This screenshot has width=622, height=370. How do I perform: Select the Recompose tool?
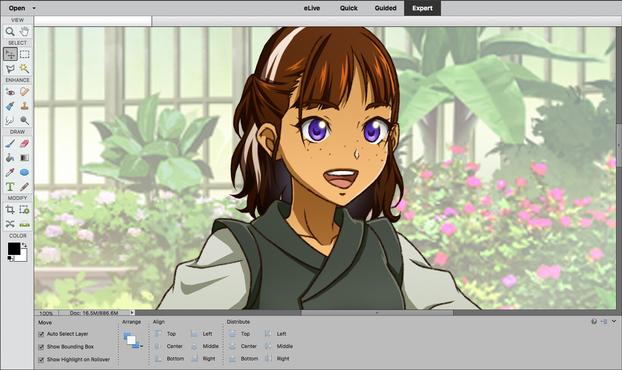click(x=24, y=209)
